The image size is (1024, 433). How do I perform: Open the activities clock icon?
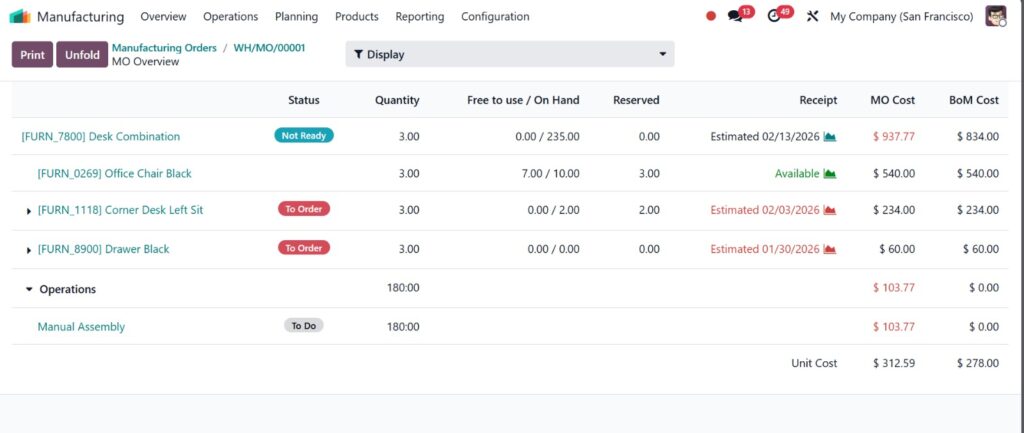click(774, 16)
